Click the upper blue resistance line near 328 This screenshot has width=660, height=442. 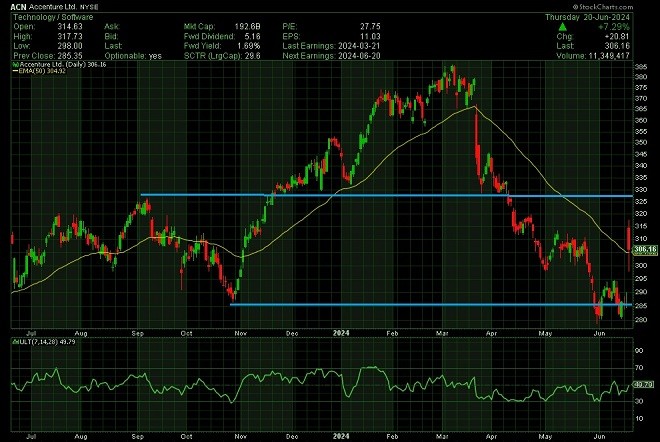pos(386,195)
